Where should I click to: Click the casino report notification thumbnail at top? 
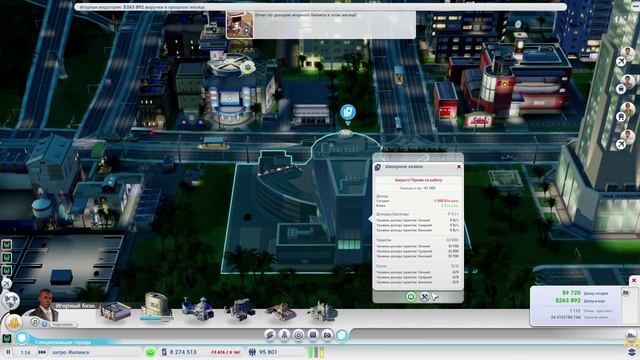tap(240, 25)
